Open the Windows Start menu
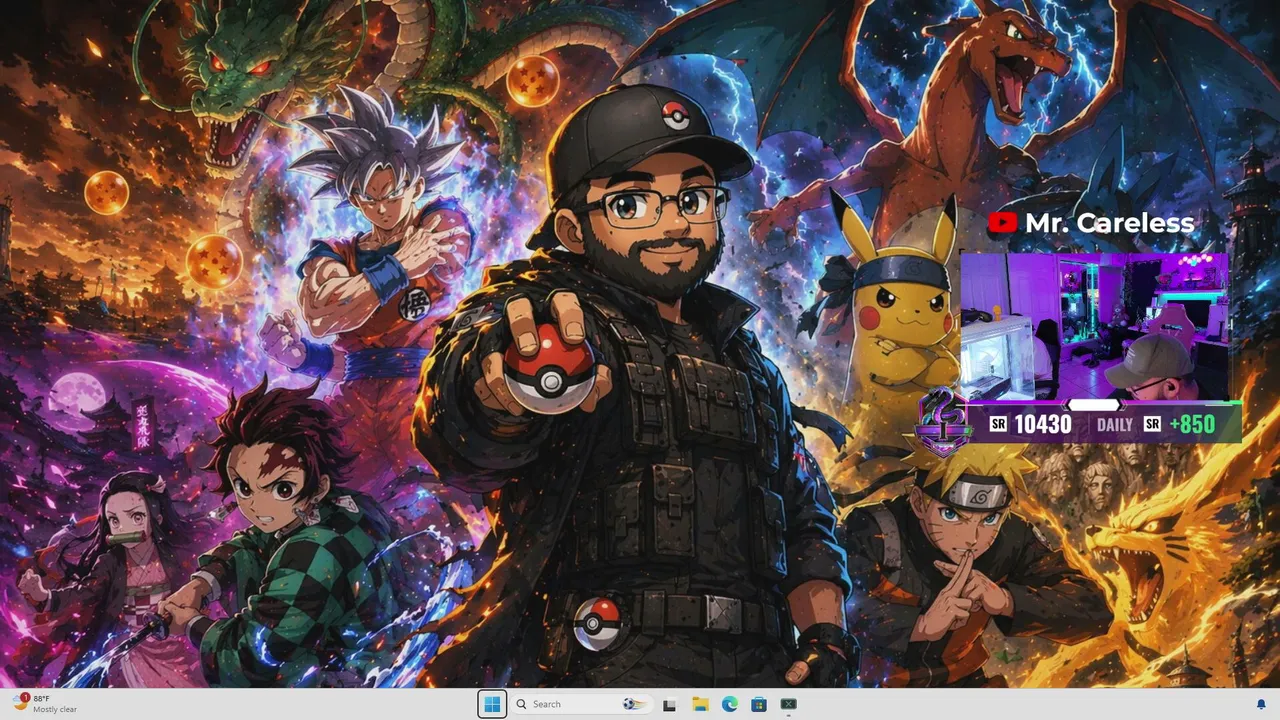 (x=492, y=704)
